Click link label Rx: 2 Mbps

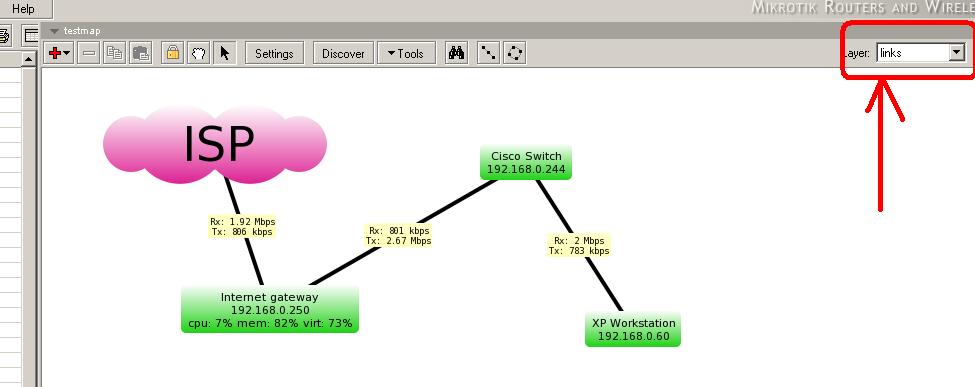(579, 246)
